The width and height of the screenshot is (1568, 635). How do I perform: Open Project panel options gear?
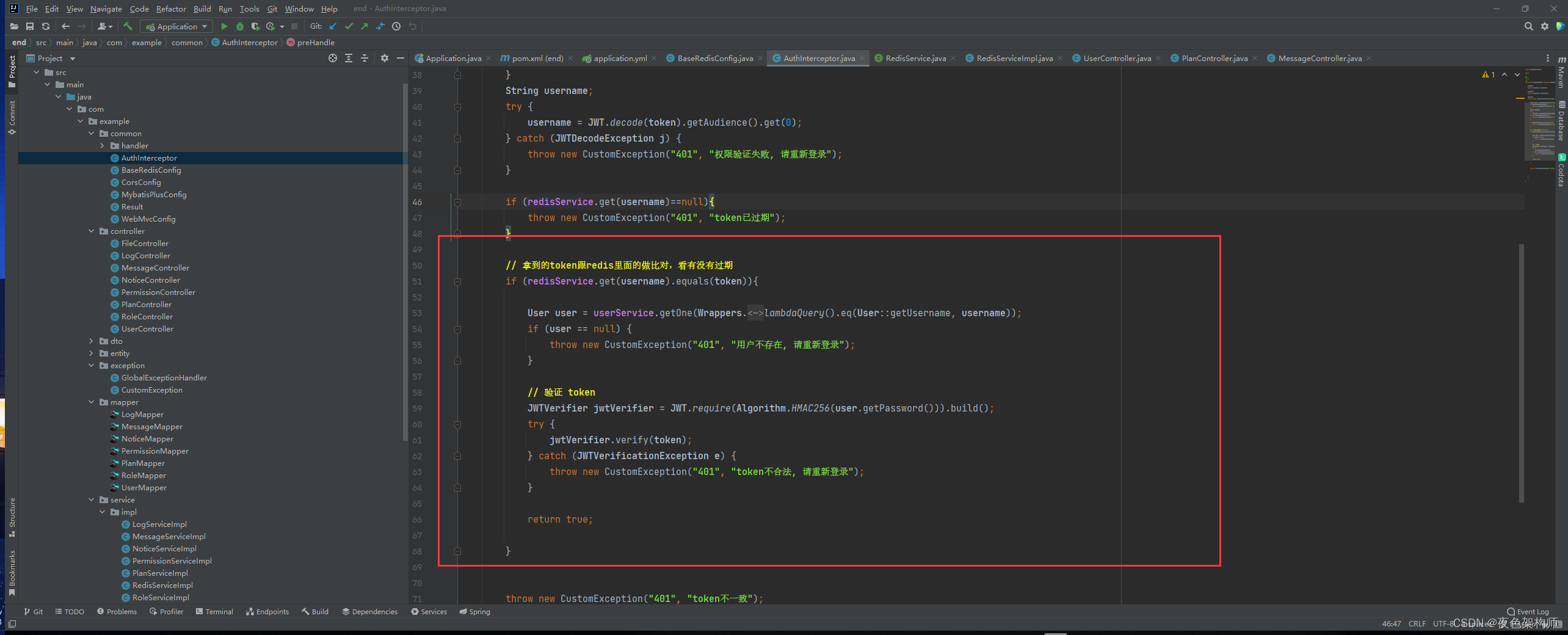(385, 58)
